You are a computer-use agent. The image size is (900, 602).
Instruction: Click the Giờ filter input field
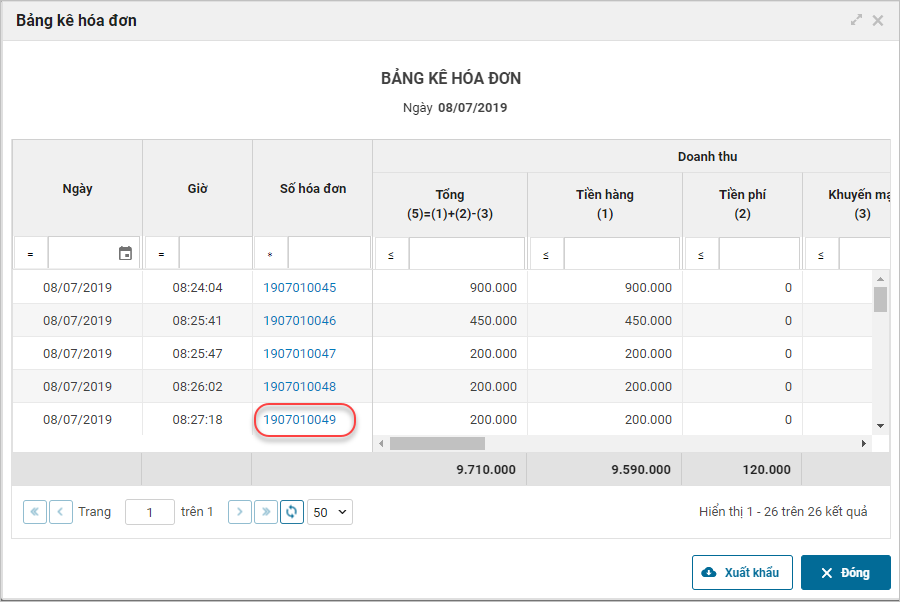pyautogui.click(x=215, y=253)
